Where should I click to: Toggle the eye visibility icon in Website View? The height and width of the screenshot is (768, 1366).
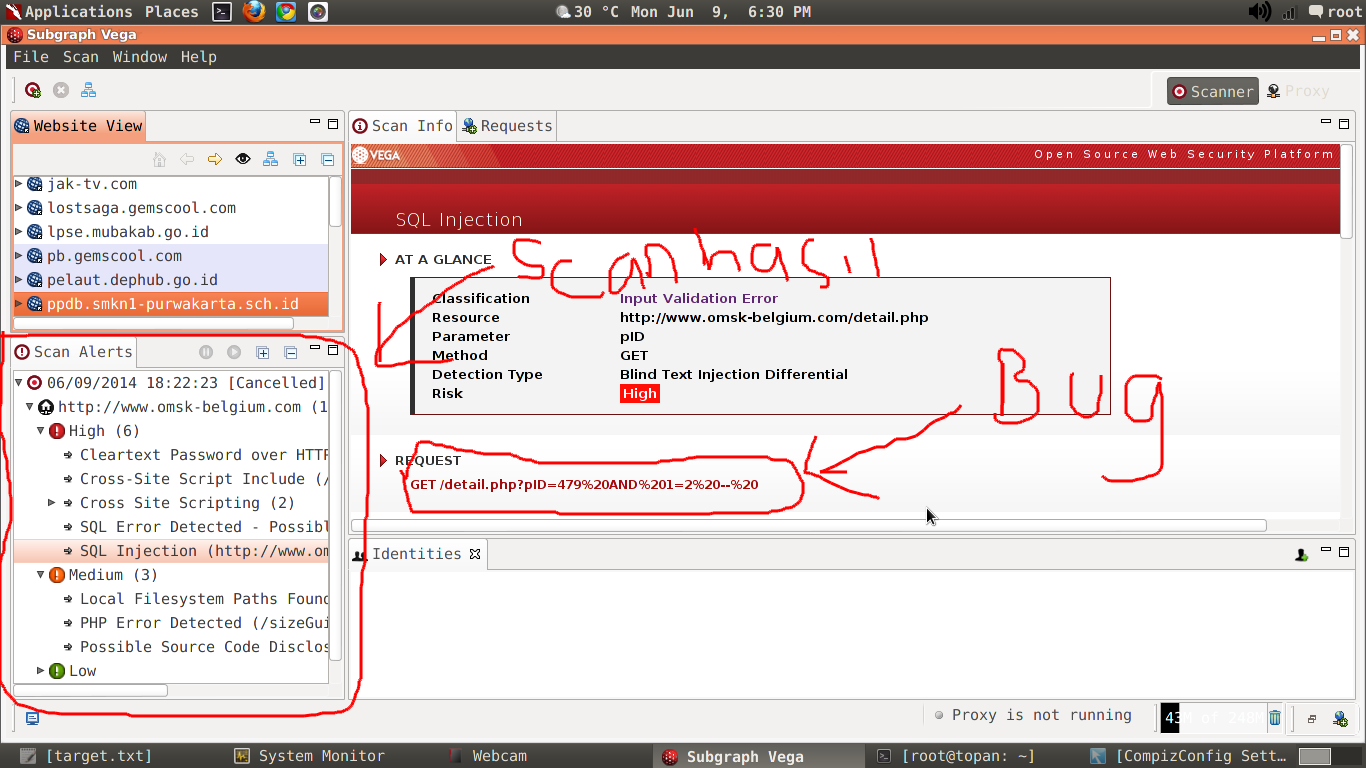[242, 159]
